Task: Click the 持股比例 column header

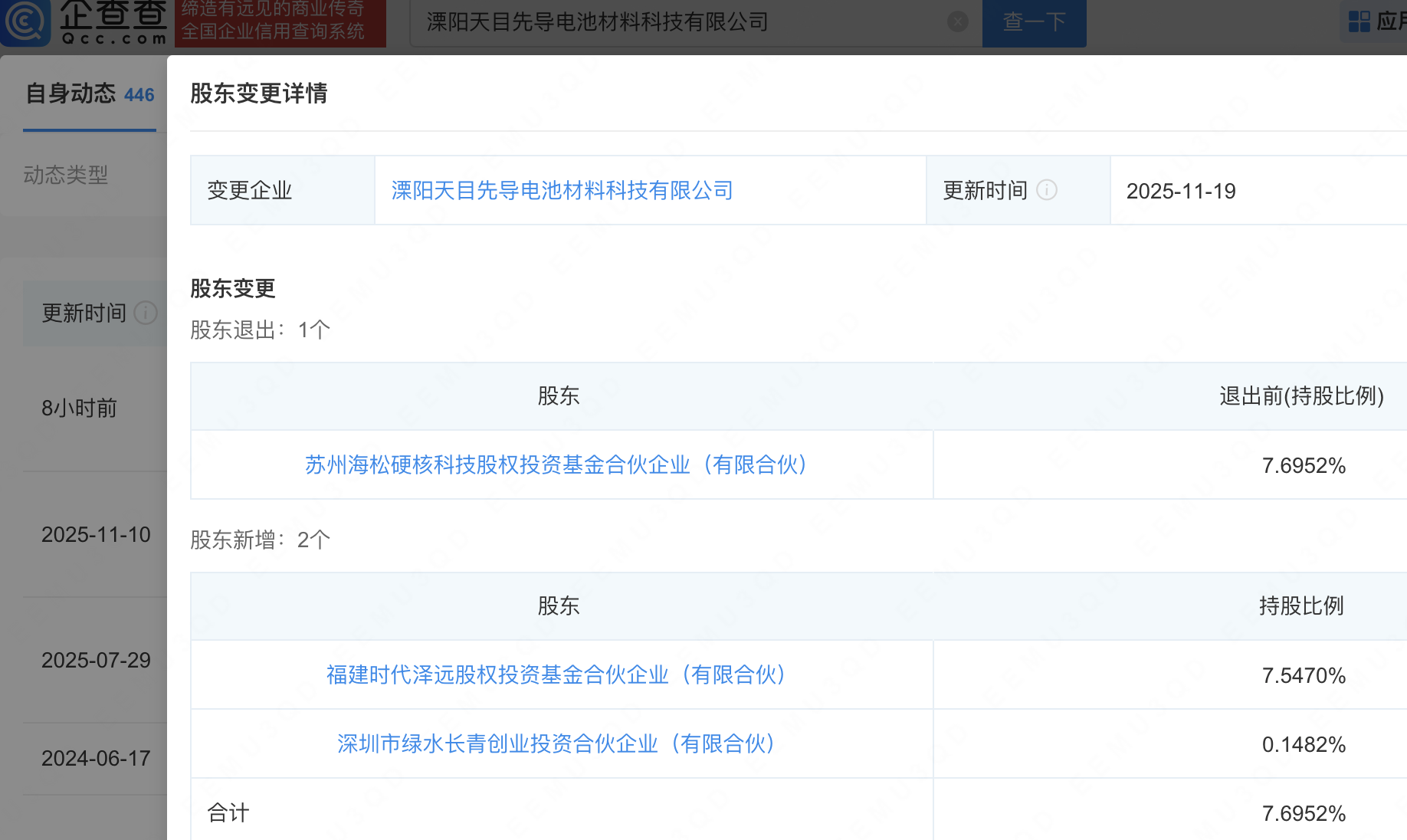Action: click(1301, 605)
